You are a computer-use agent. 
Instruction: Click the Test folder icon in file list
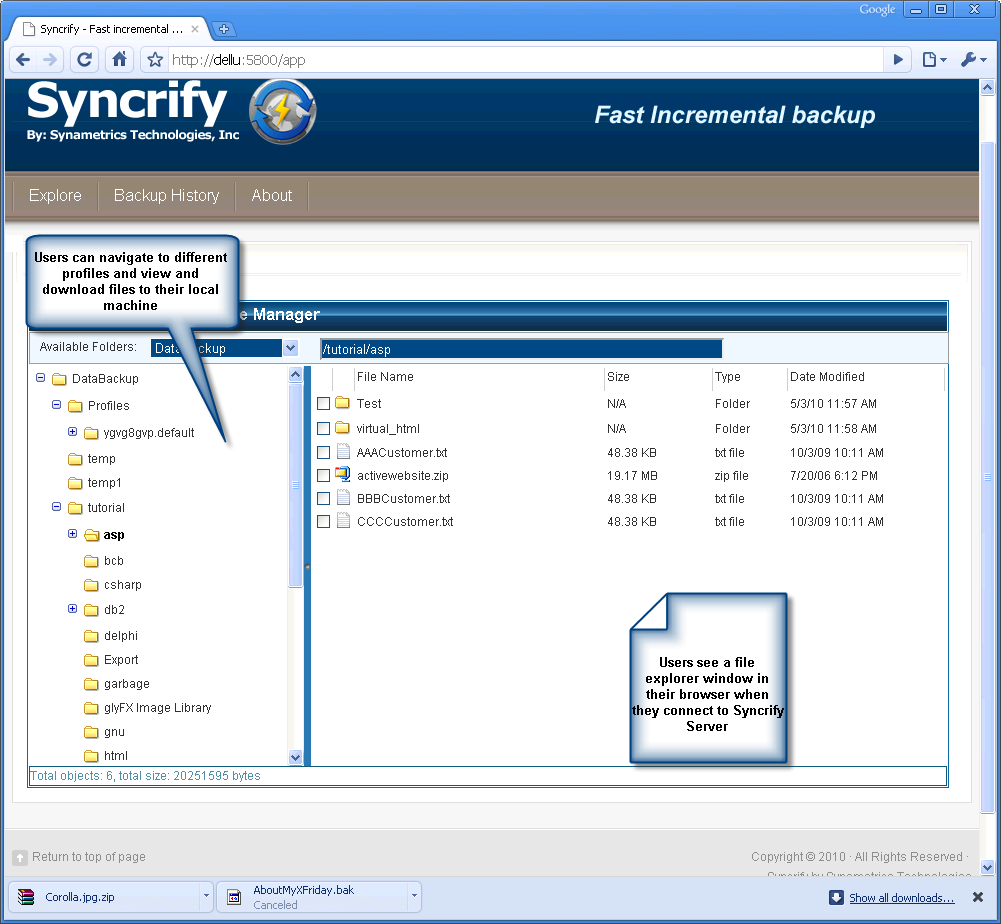[342, 403]
